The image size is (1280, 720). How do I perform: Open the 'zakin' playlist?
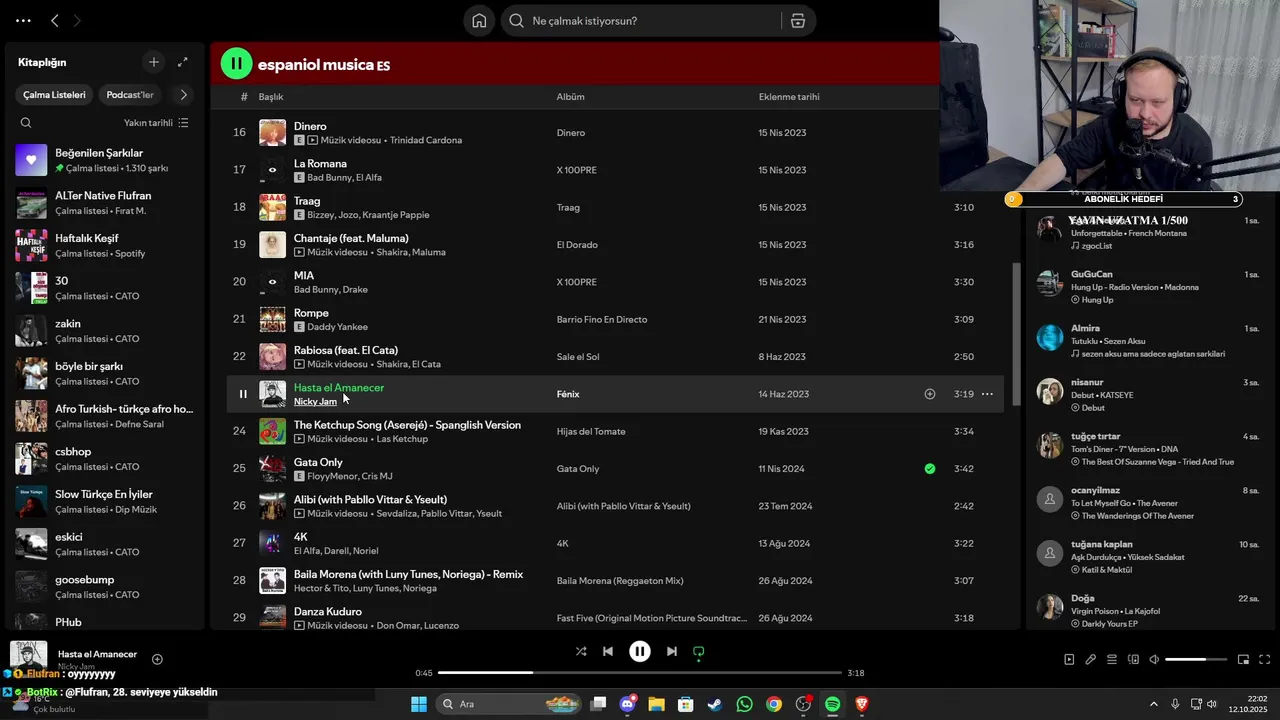coord(105,331)
